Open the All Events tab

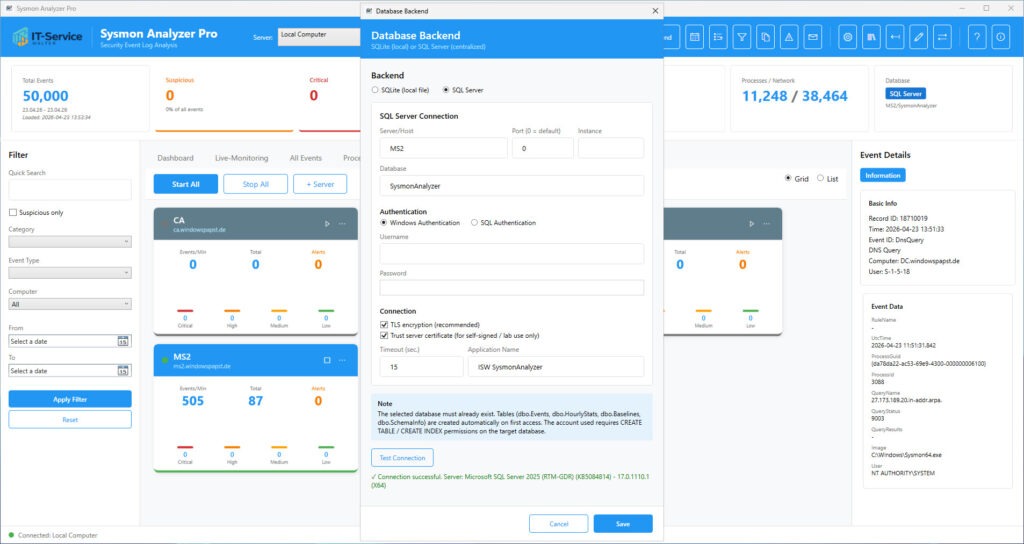[x=306, y=158]
